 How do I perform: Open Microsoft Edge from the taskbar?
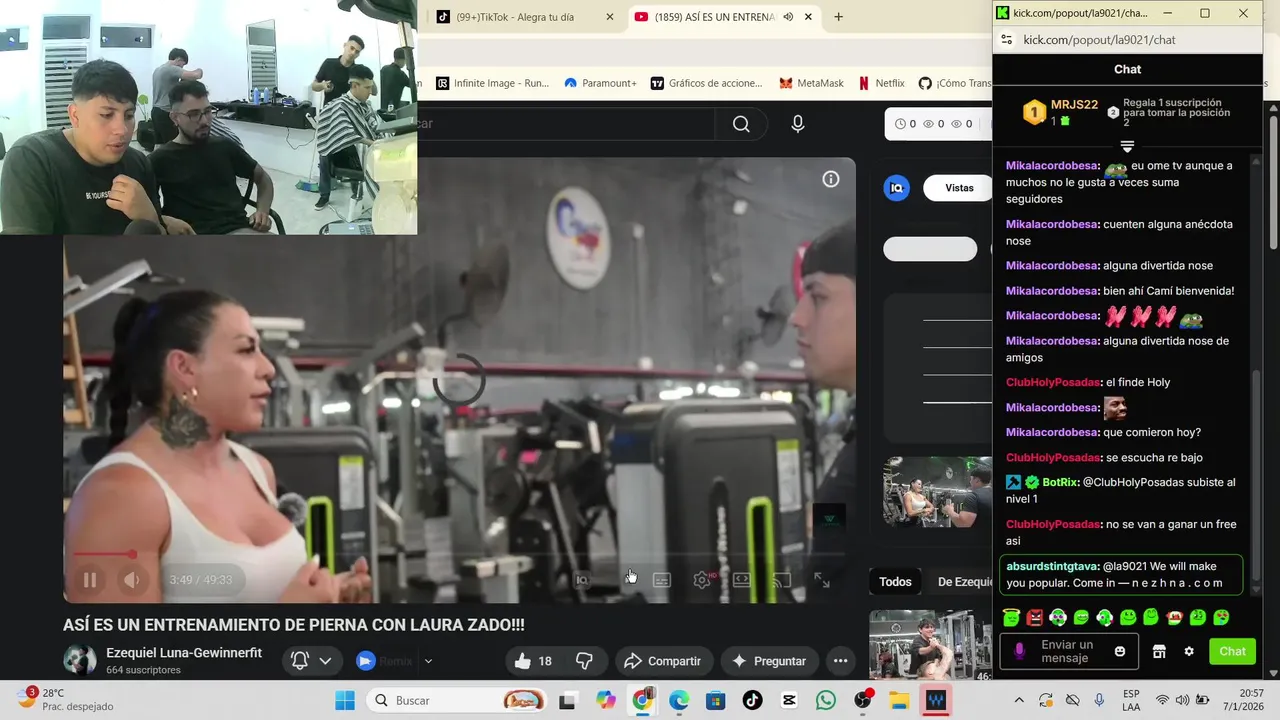tap(679, 700)
